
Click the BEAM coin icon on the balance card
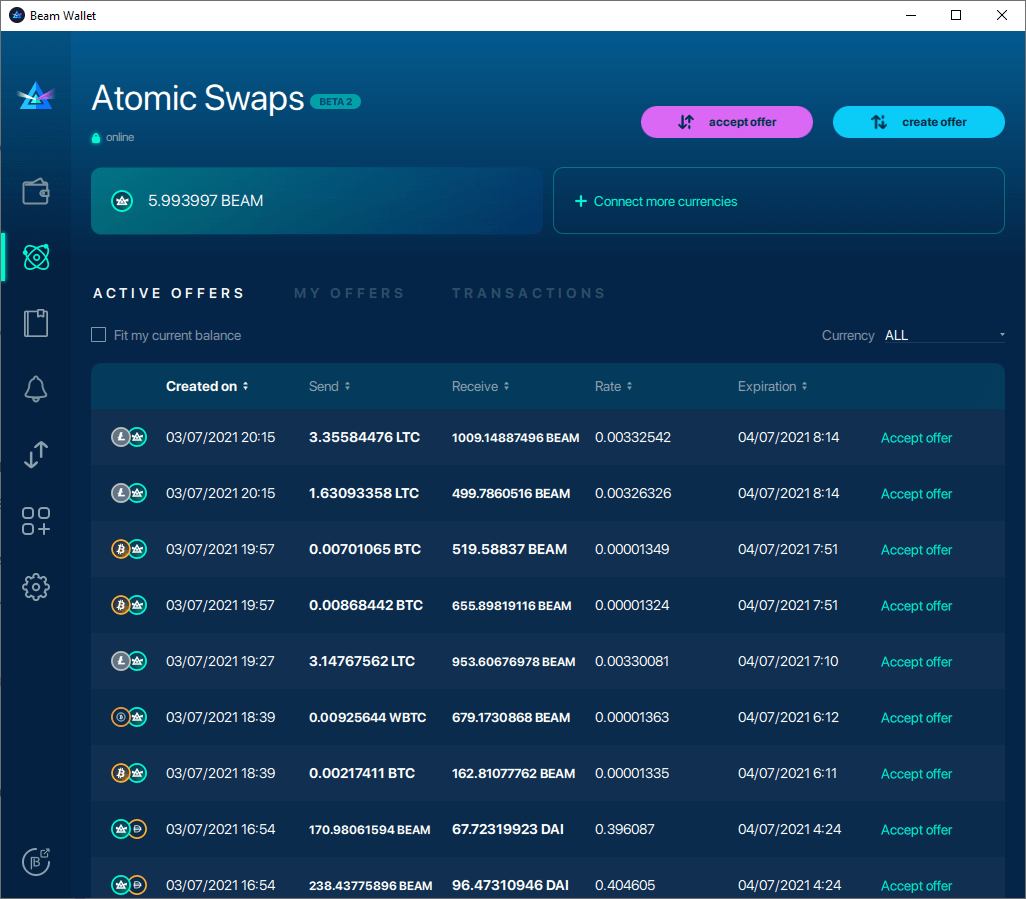122,200
